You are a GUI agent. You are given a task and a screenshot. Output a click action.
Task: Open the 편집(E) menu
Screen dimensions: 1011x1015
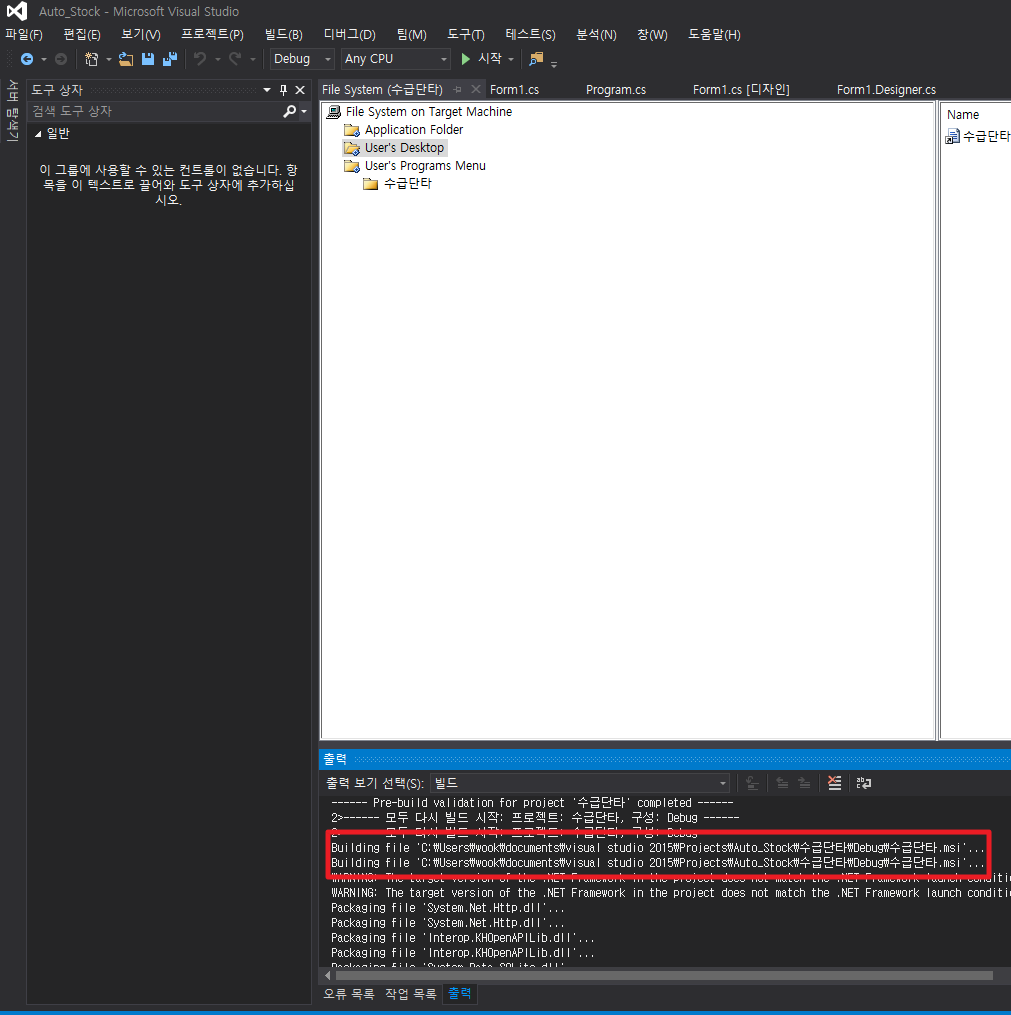pyautogui.click(x=82, y=35)
